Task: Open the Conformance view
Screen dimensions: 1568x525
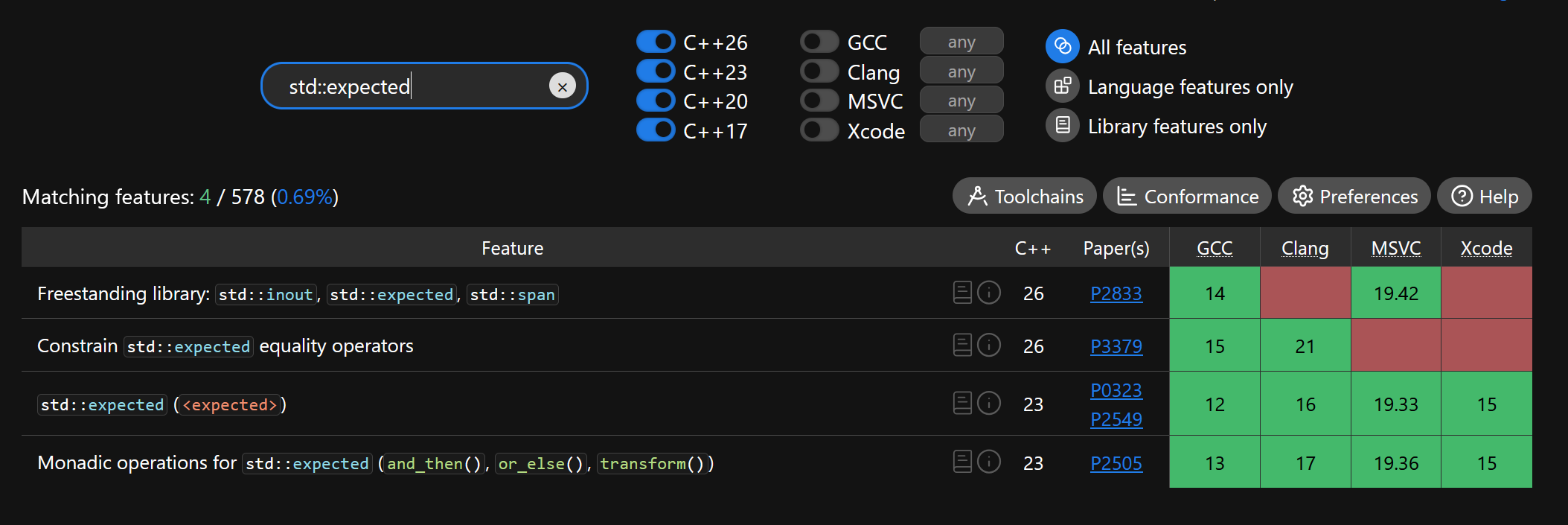Action: click(x=1187, y=196)
